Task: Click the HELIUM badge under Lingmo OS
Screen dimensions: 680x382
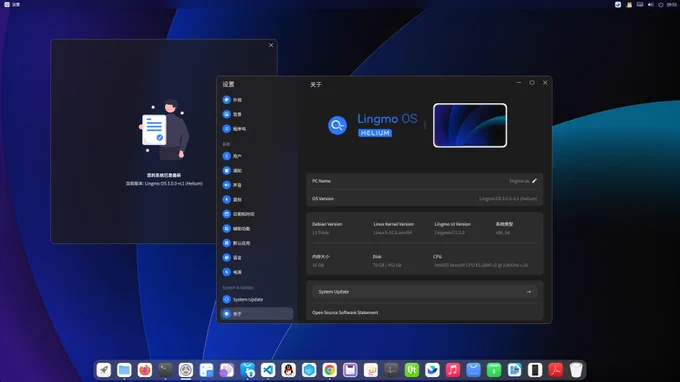Action: [375, 133]
